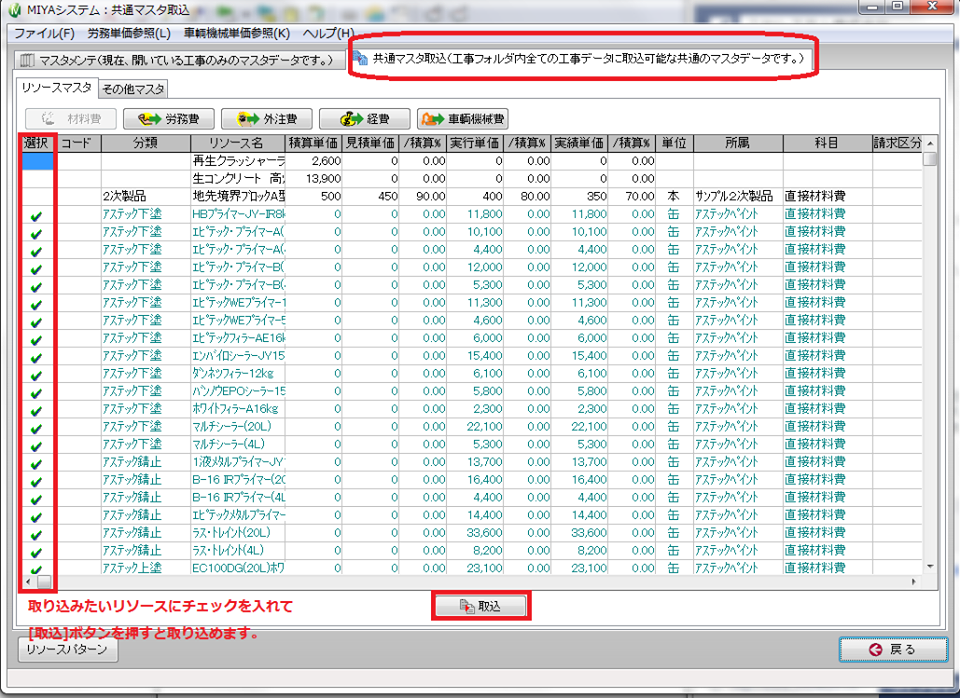This screenshot has height=698, width=960.
Task: Click the 13,900 積算単価 value
Action: tap(313, 178)
